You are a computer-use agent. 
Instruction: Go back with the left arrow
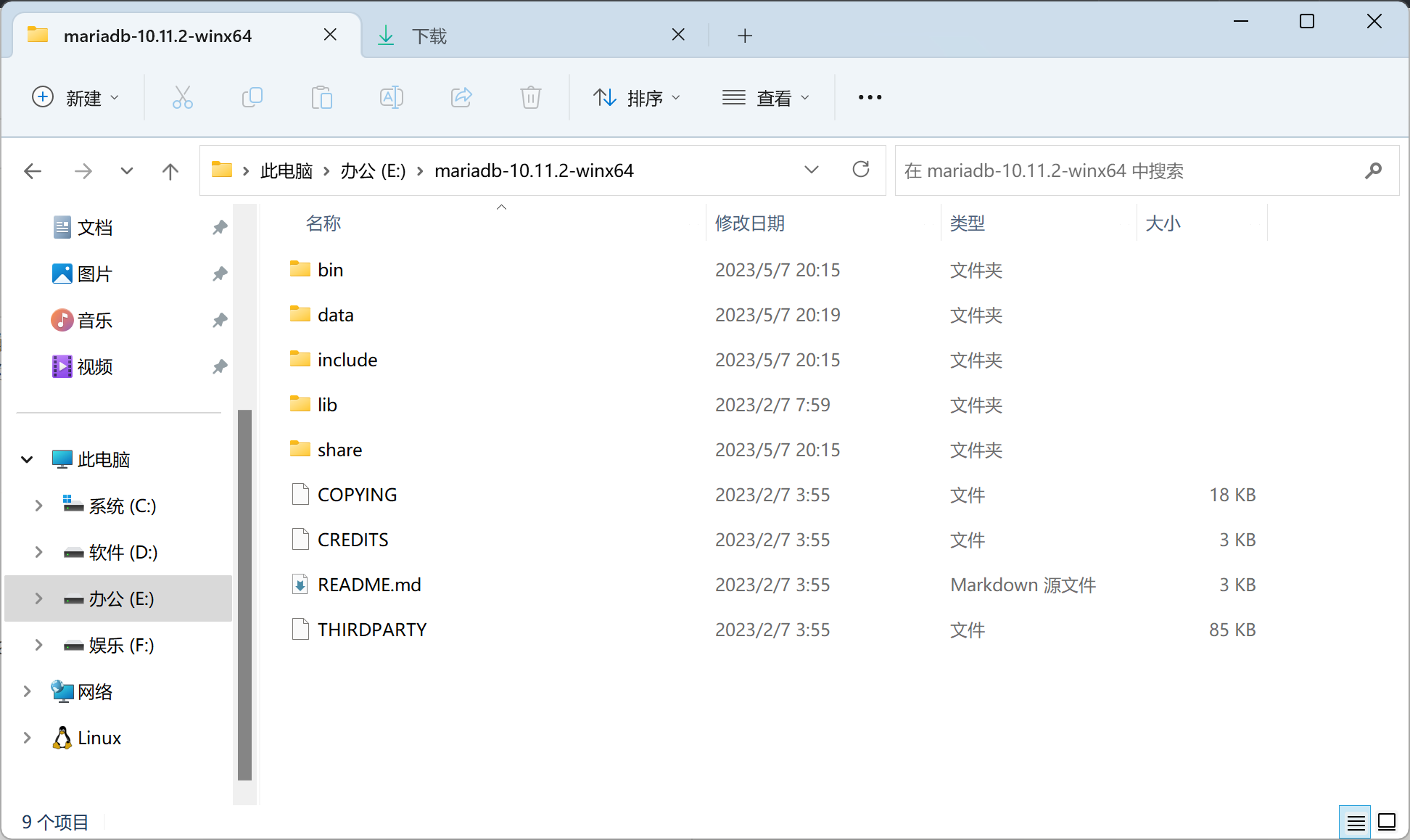click(x=33, y=171)
